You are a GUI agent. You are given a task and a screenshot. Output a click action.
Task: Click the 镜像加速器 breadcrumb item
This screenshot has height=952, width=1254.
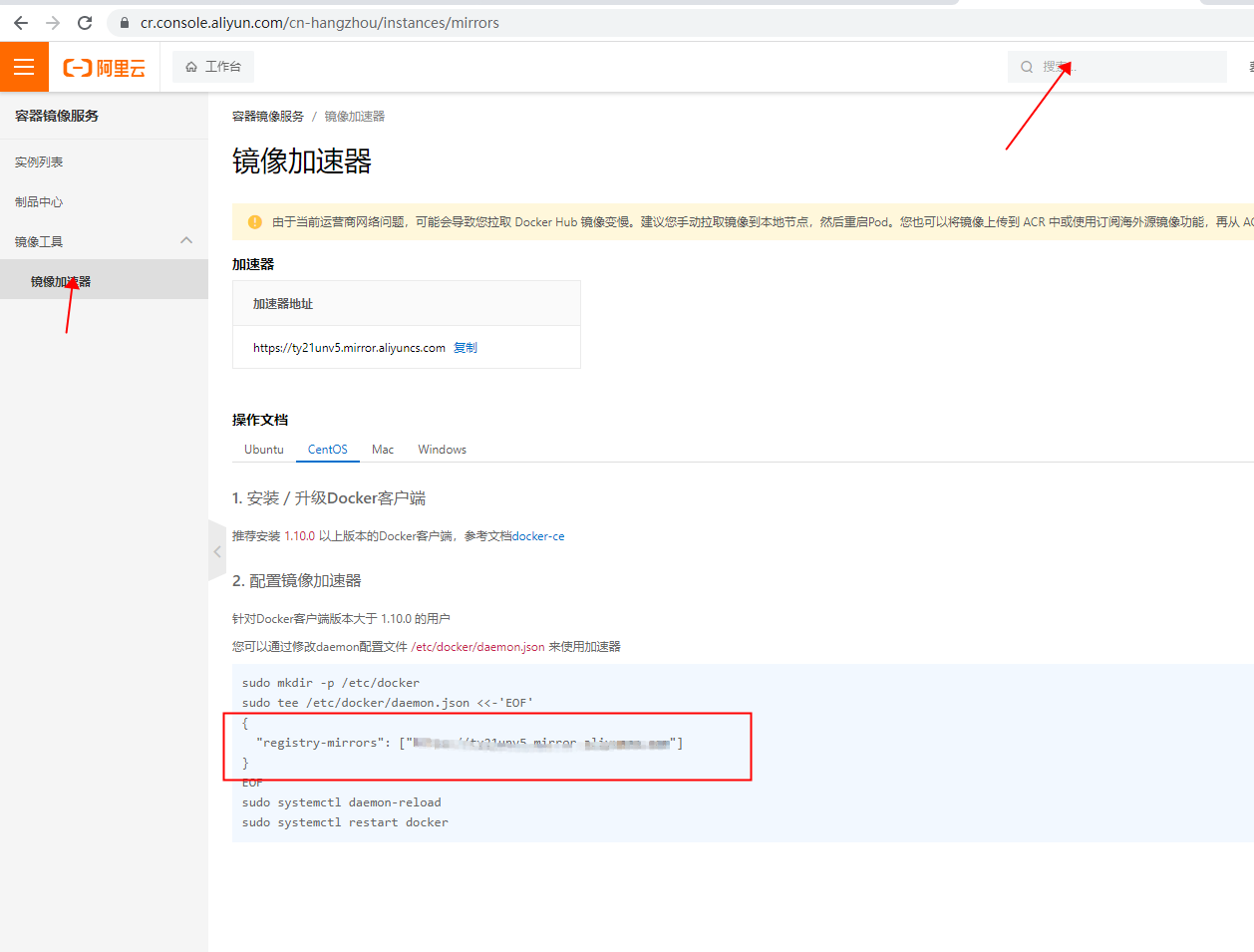coord(355,117)
